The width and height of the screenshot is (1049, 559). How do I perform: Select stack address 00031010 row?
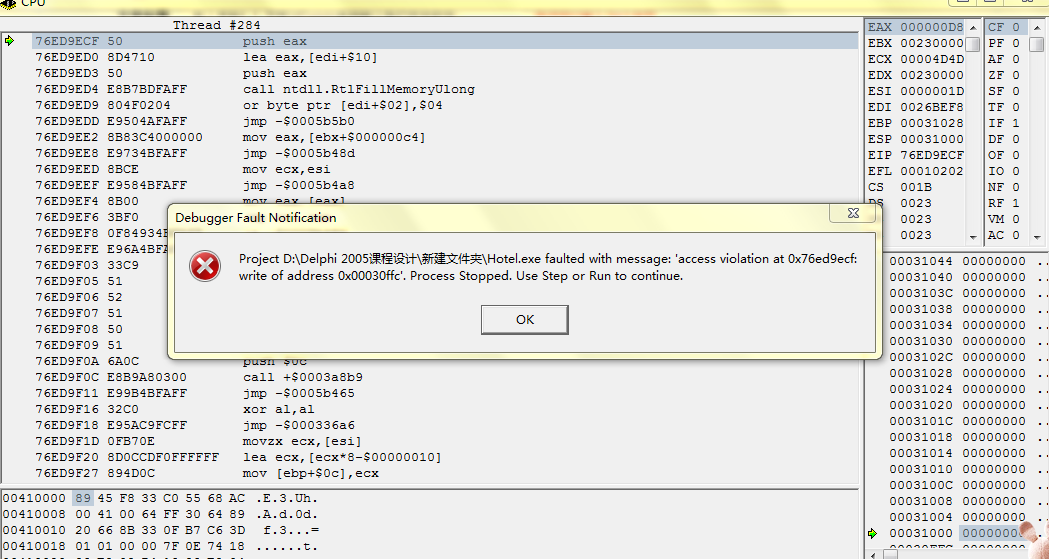click(x=958, y=469)
